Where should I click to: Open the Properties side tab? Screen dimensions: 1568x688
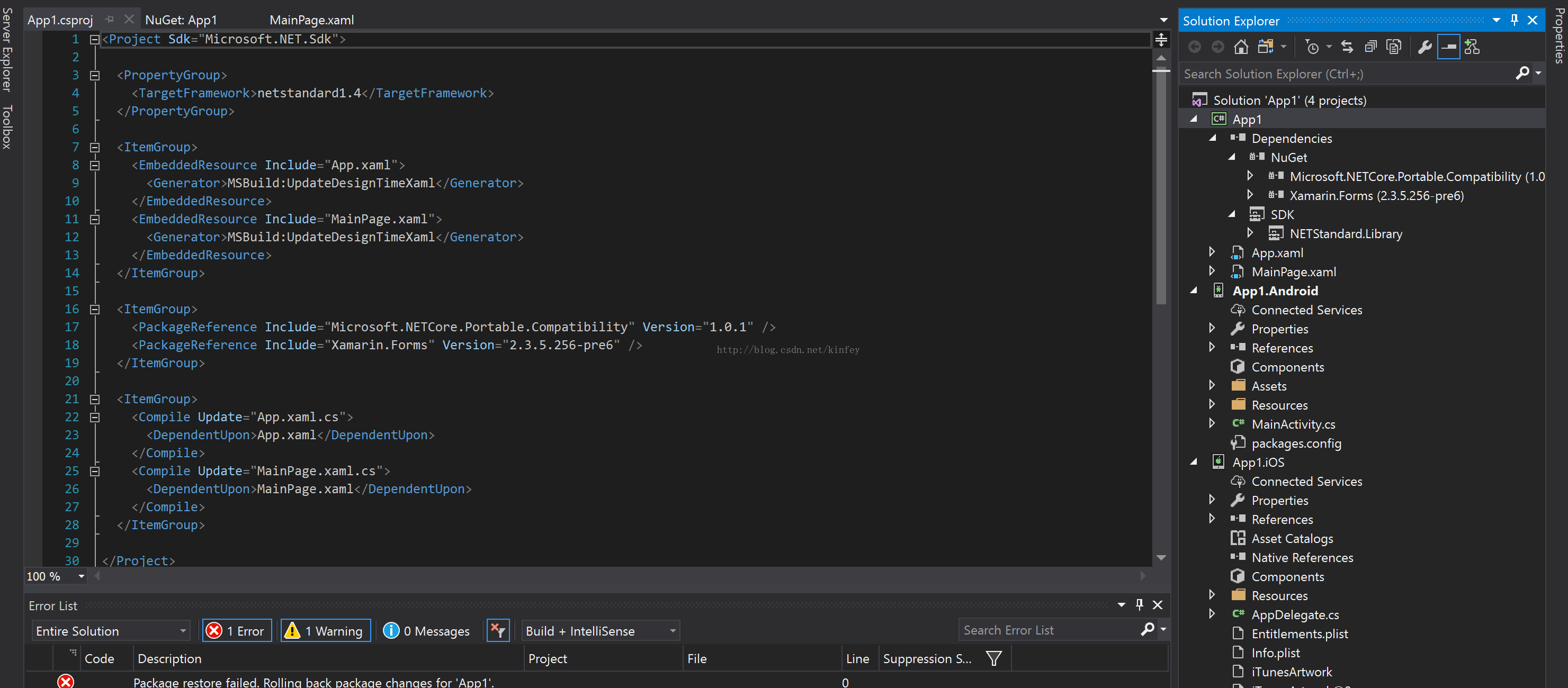[x=1559, y=35]
